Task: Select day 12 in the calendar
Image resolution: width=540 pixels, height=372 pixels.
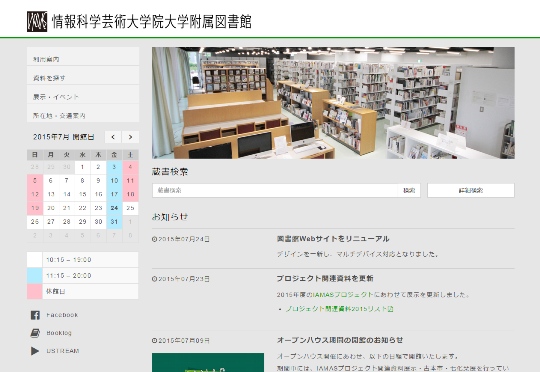Action: pyautogui.click(x=35, y=194)
